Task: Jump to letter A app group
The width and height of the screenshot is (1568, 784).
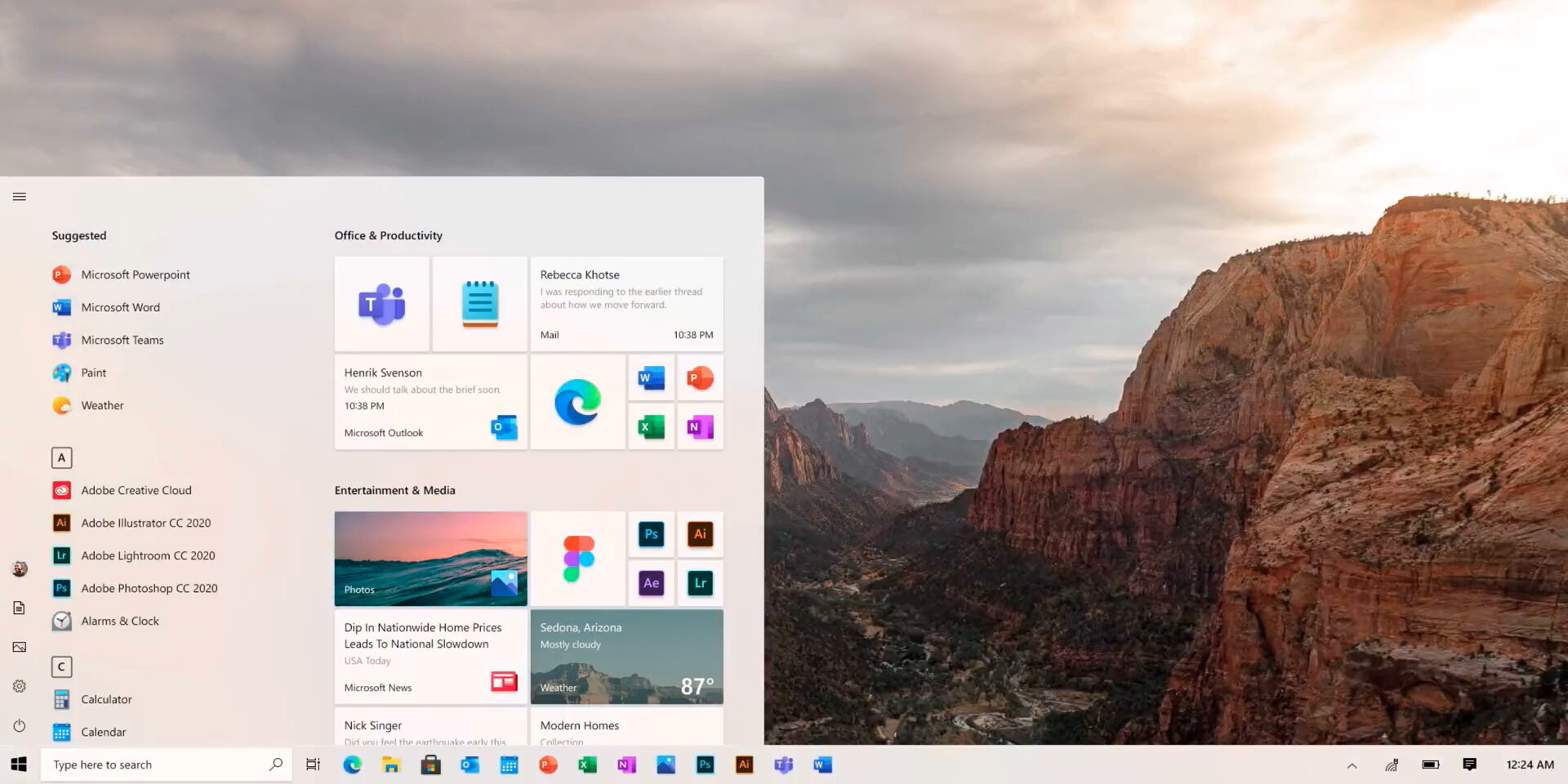Action: click(x=61, y=457)
